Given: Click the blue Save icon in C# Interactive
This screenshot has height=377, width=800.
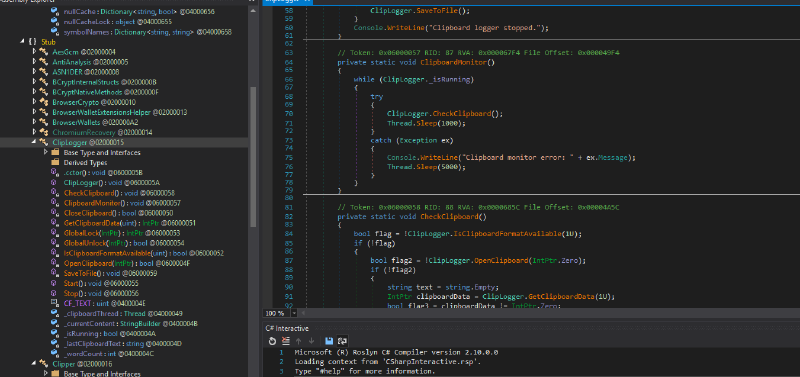Looking at the screenshot, I should [x=329, y=341].
